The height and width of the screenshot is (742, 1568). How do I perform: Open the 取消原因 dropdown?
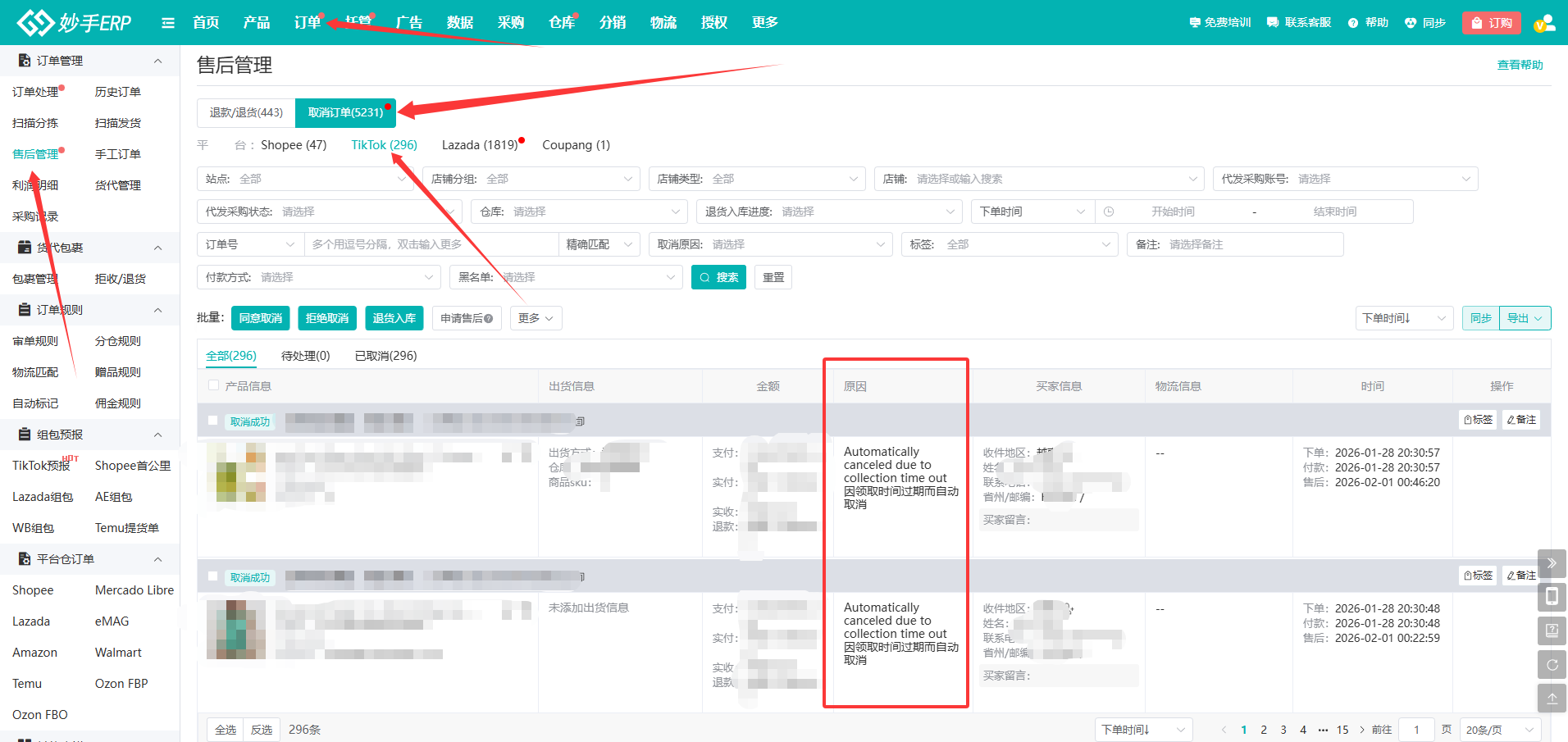770,244
